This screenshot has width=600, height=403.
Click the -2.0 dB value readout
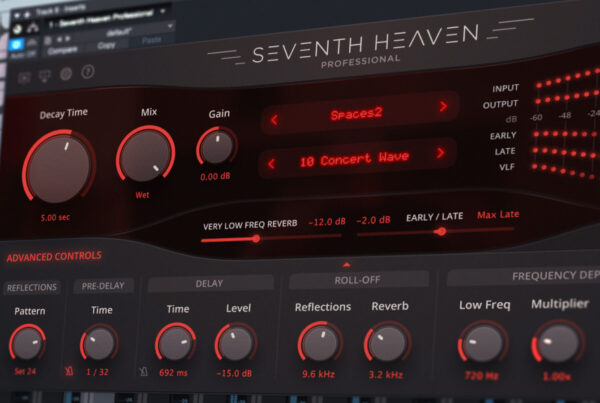(373, 220)
